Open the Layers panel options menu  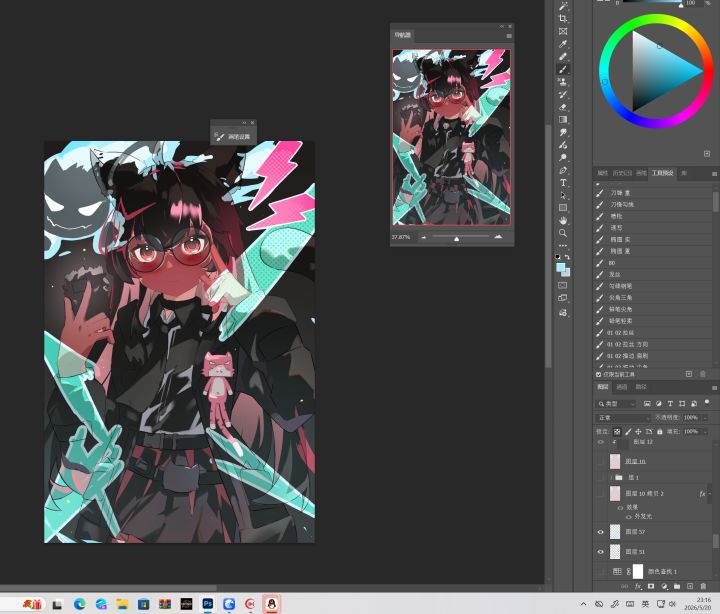714,388
